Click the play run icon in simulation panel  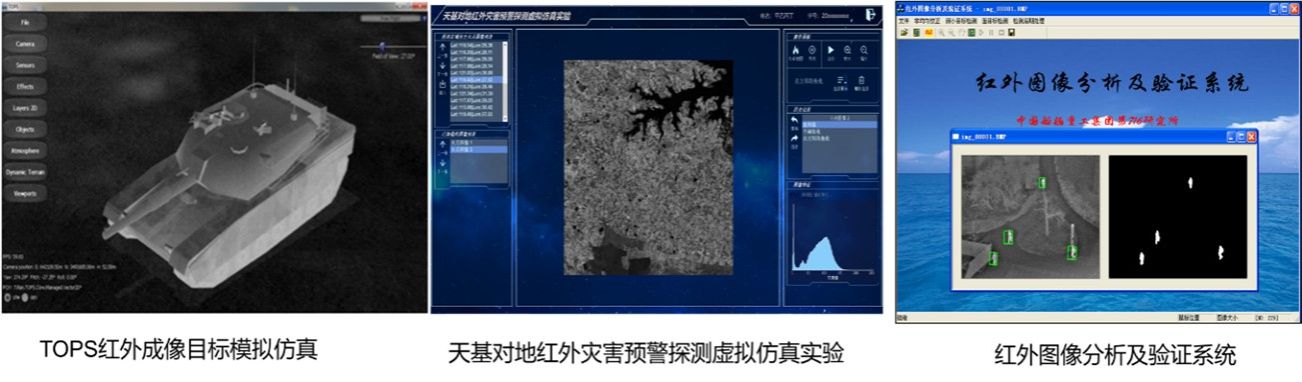point(831,50)
